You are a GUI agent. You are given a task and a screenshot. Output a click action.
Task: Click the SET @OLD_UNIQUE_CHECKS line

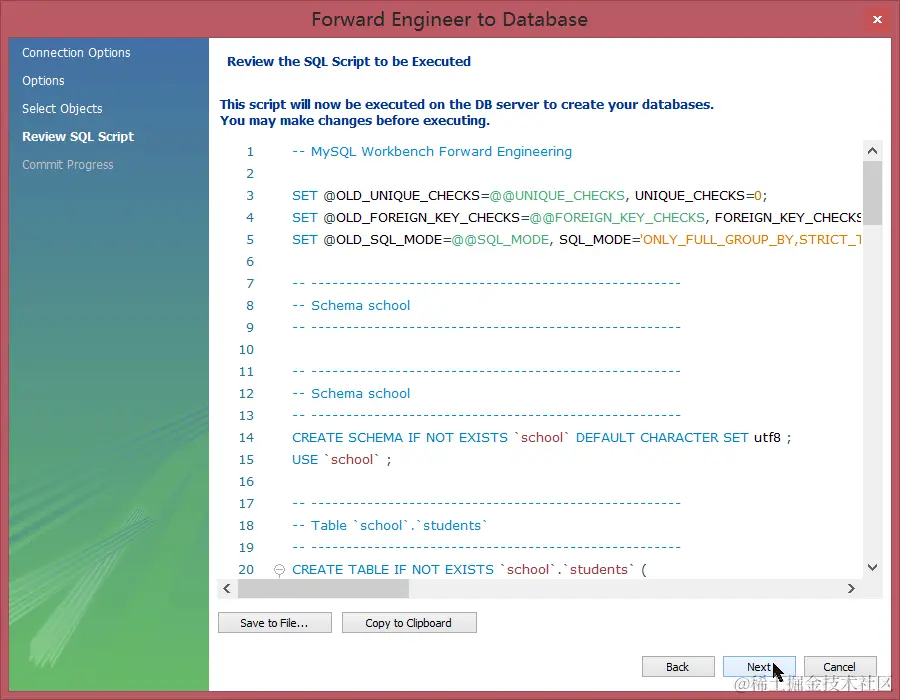click(x=529, y=196)
